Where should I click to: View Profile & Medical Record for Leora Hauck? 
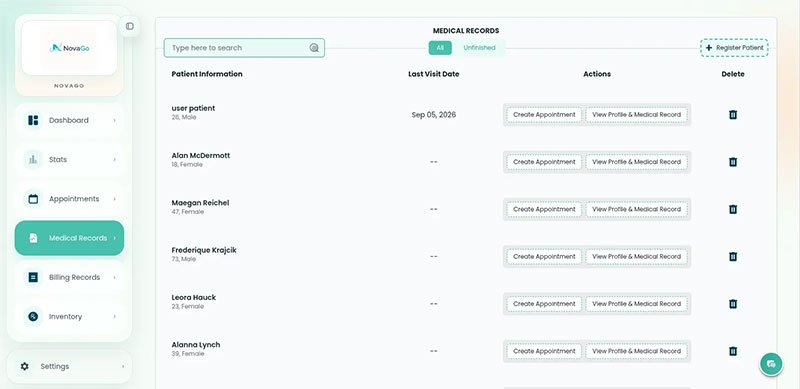point(636,304)
